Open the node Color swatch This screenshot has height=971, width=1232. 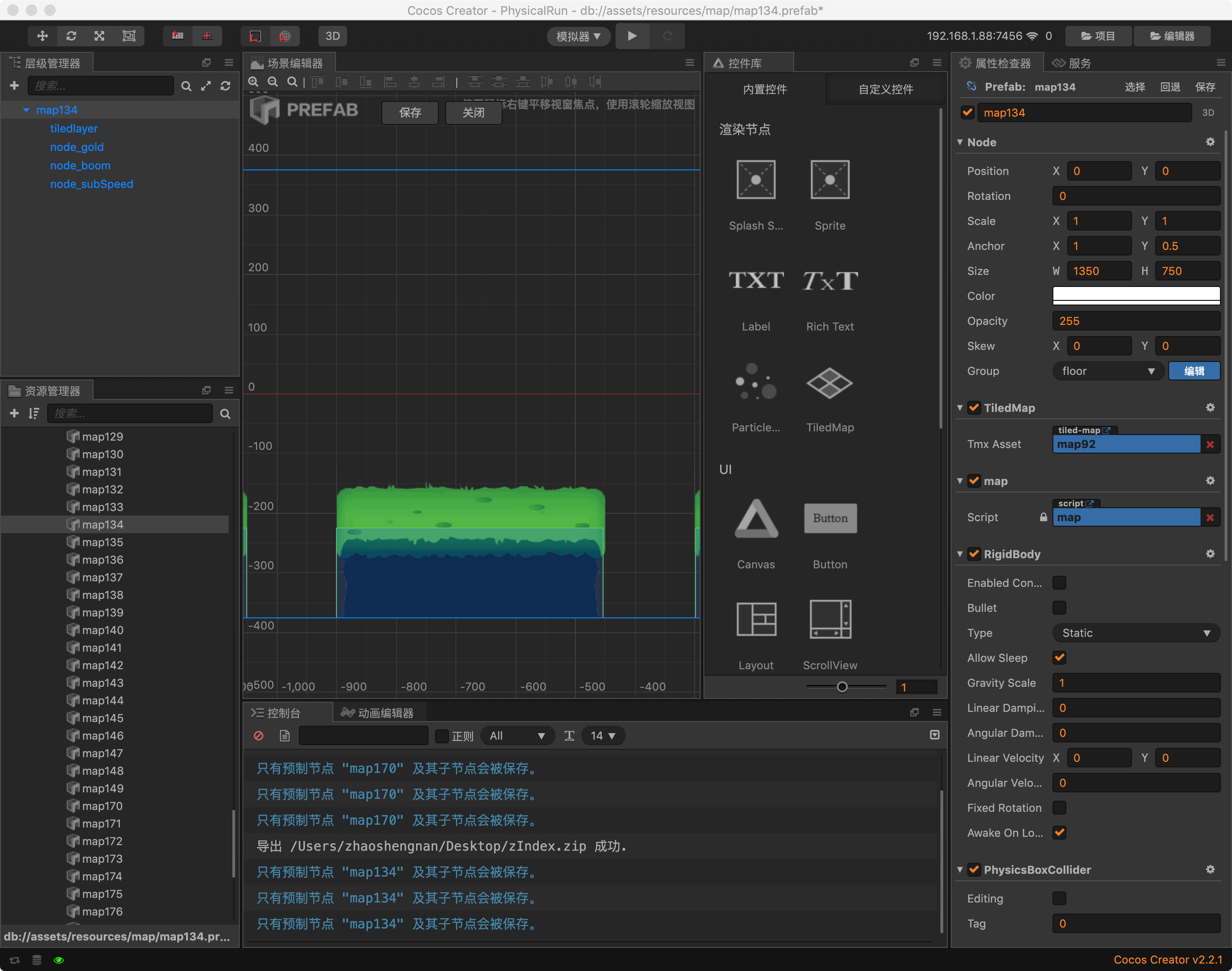tap(1135, 296)
